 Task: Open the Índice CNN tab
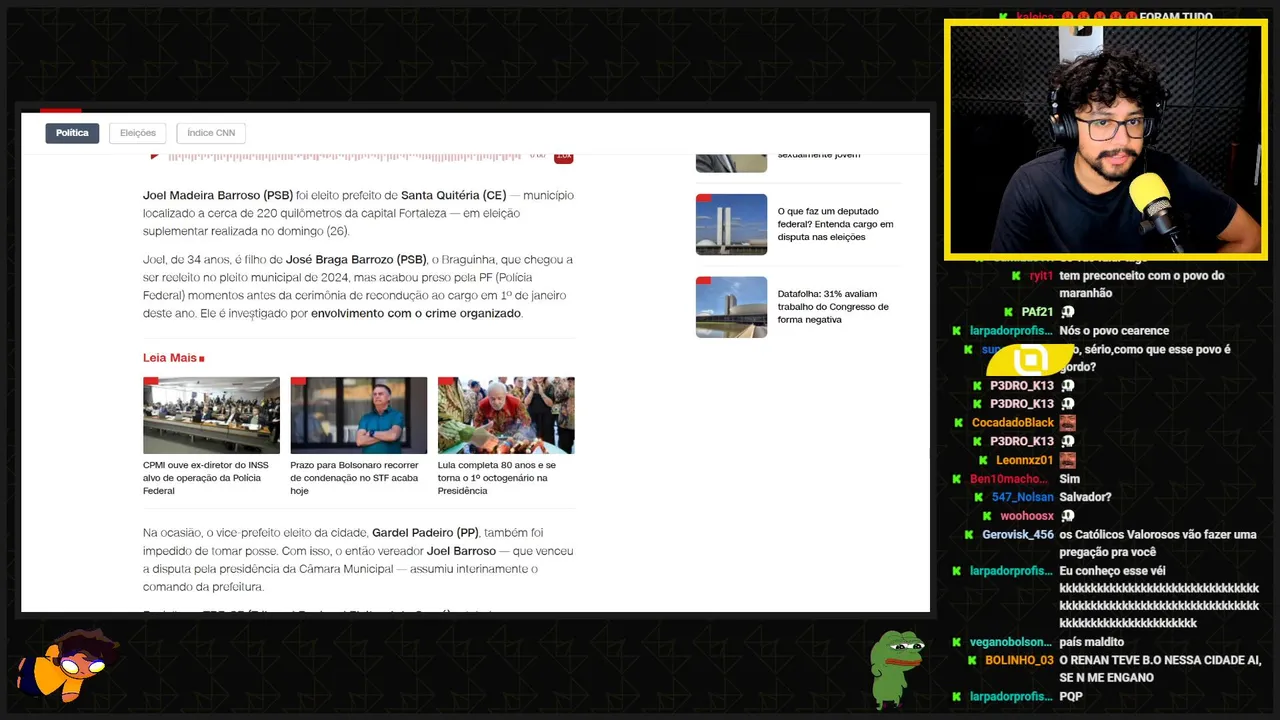pyautogui.click(x=211, y=133)
